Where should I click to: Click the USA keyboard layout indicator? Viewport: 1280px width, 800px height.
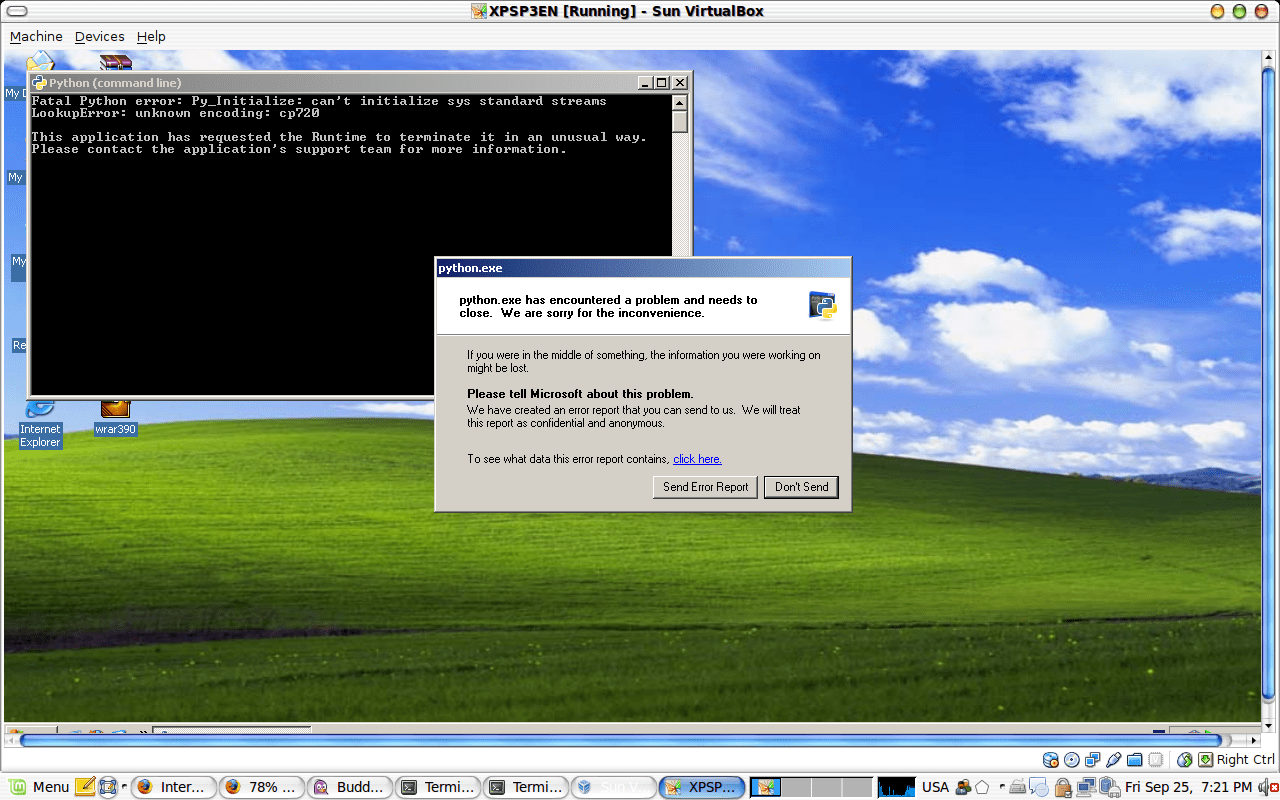pyautogui.click(x=935, y=787)
